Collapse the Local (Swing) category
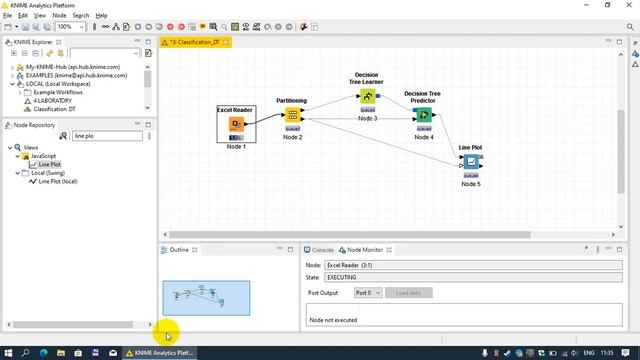Viewport: 640px width, 360px height. tap(18, 173)
